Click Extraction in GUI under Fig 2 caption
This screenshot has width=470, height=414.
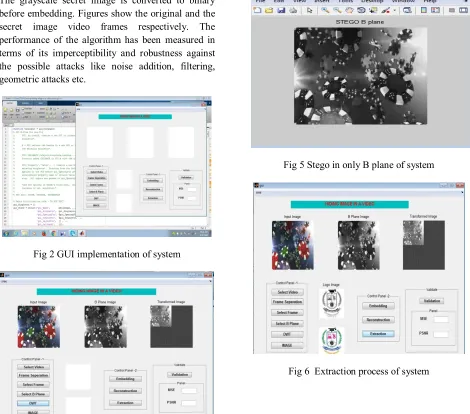(x=125, y=403)
